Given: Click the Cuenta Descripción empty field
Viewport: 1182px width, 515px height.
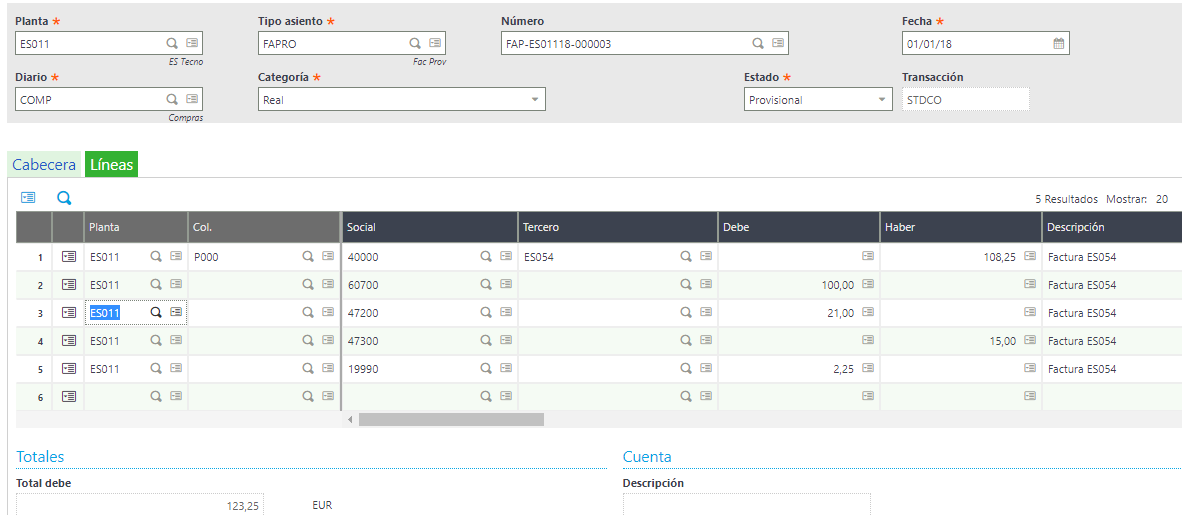Looking at the screenshot, I should coord(746,504).
